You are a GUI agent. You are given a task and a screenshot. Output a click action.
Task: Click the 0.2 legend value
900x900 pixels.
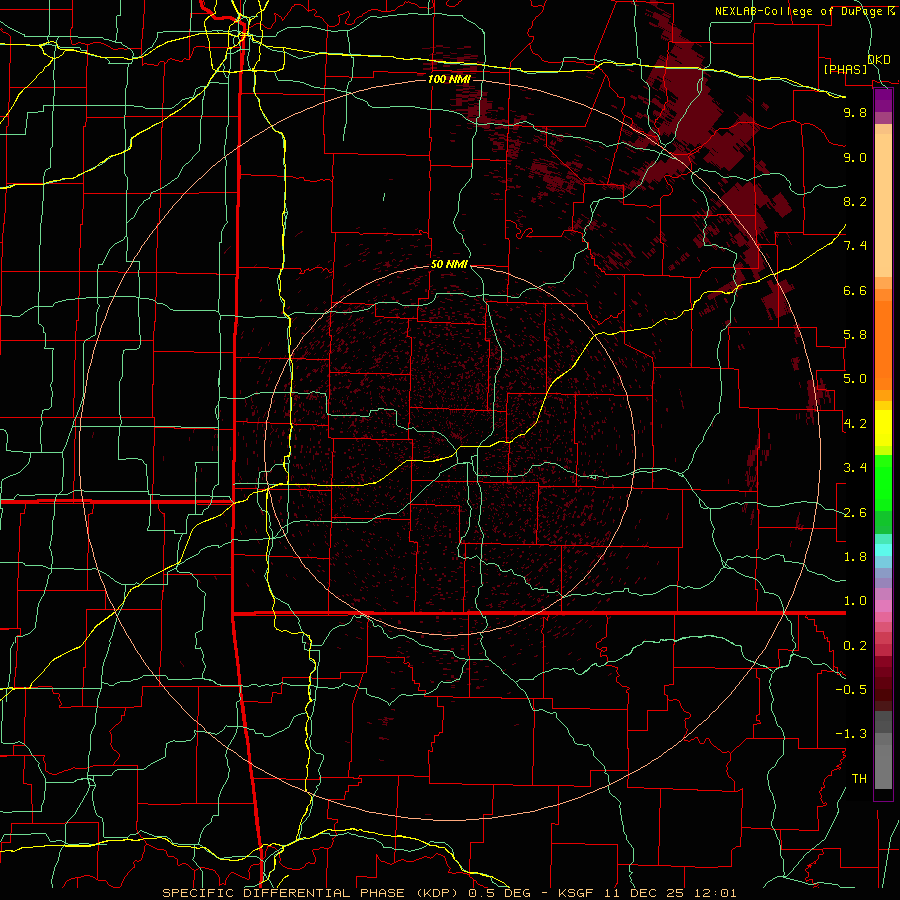pyautogui.click(x=855, y=646)
